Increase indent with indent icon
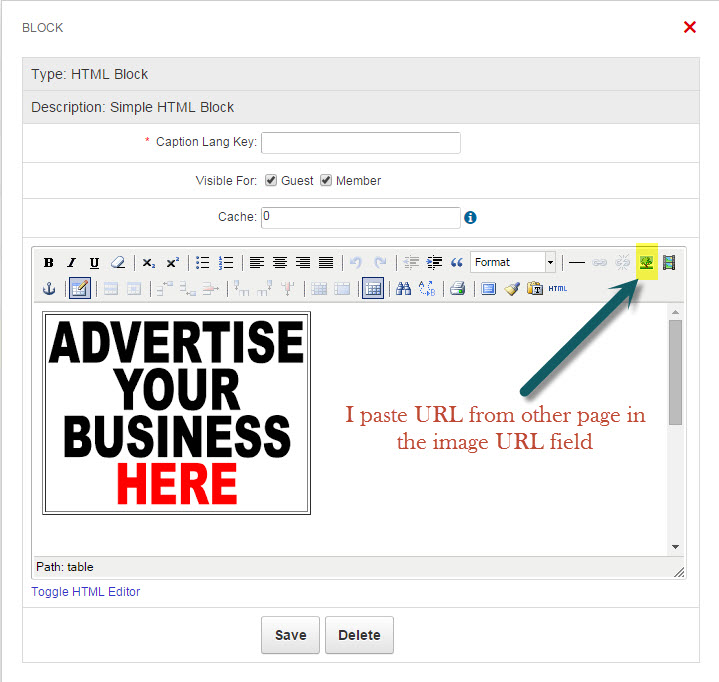This screenshot has height=682, width=719. (434, 263)
